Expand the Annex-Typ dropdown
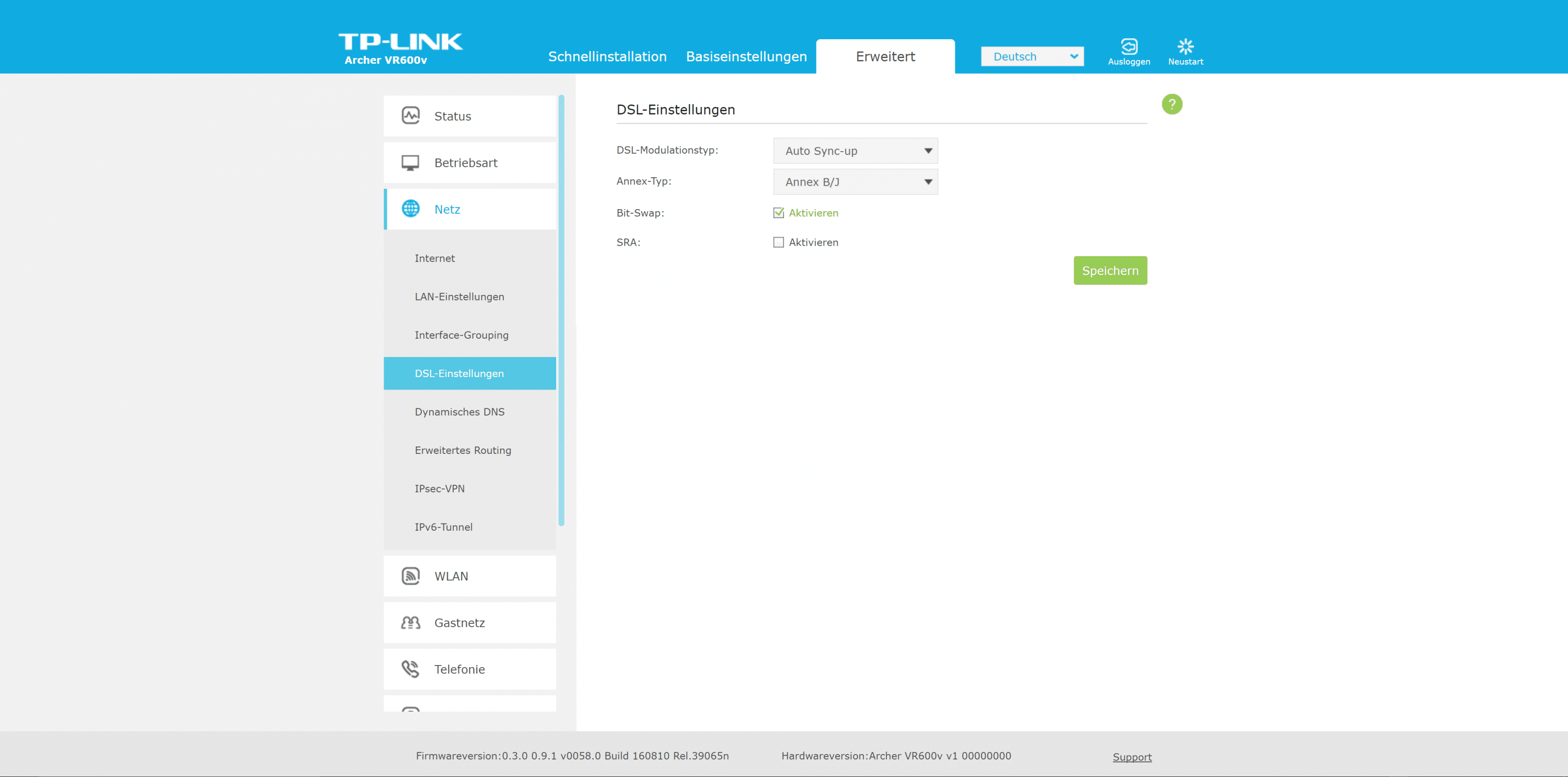The height and width of the screenshot is (777, 1568). [855, 182]
